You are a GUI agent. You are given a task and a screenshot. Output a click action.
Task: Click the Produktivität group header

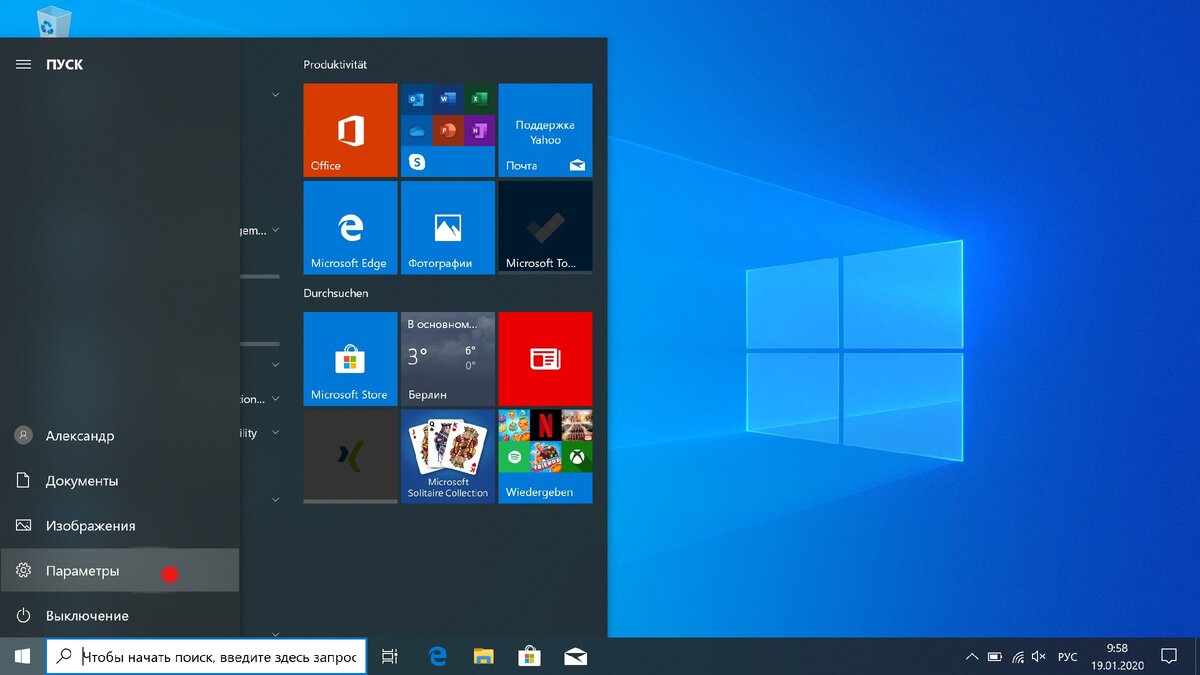point(335,64)
